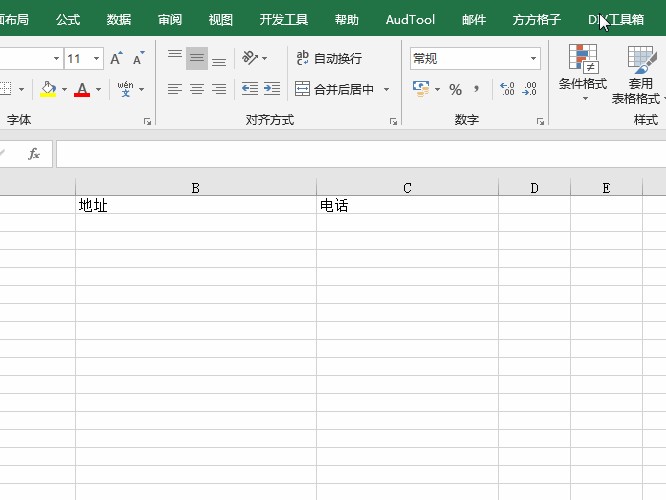Open the 开发工具 ribbon tab
This screenshot has width=666, height=500.
point(284,20)
